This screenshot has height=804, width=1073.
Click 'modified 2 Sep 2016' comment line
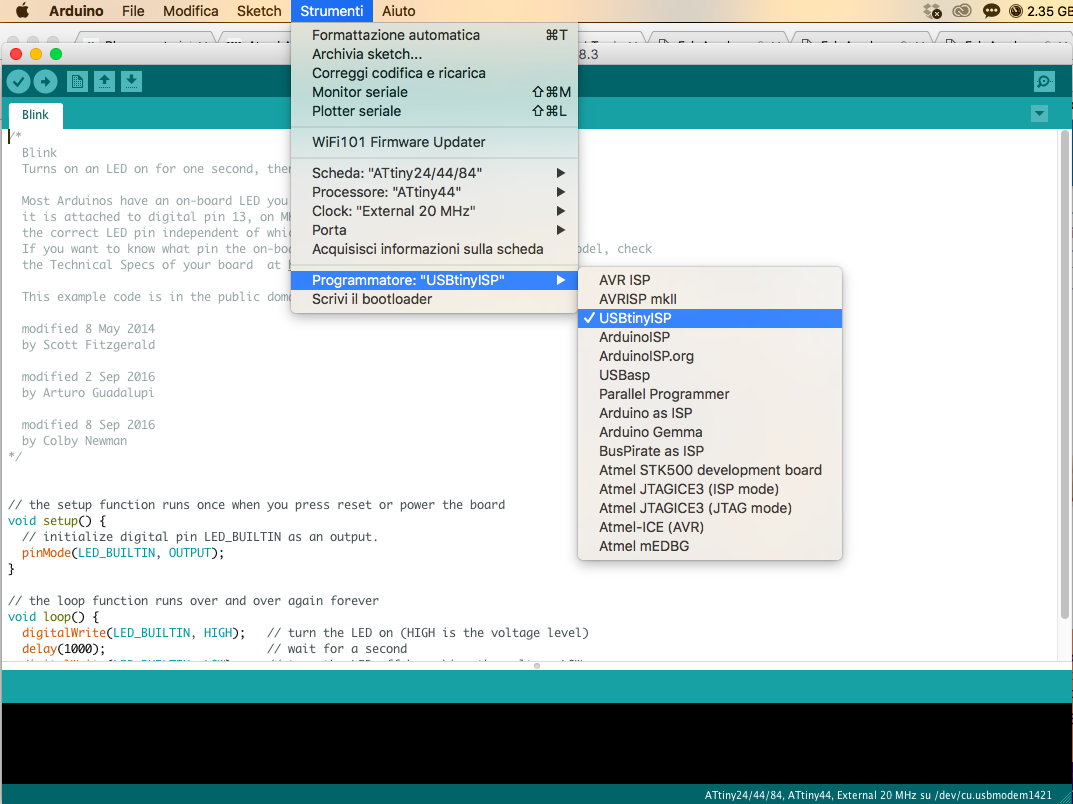point(88,377)
